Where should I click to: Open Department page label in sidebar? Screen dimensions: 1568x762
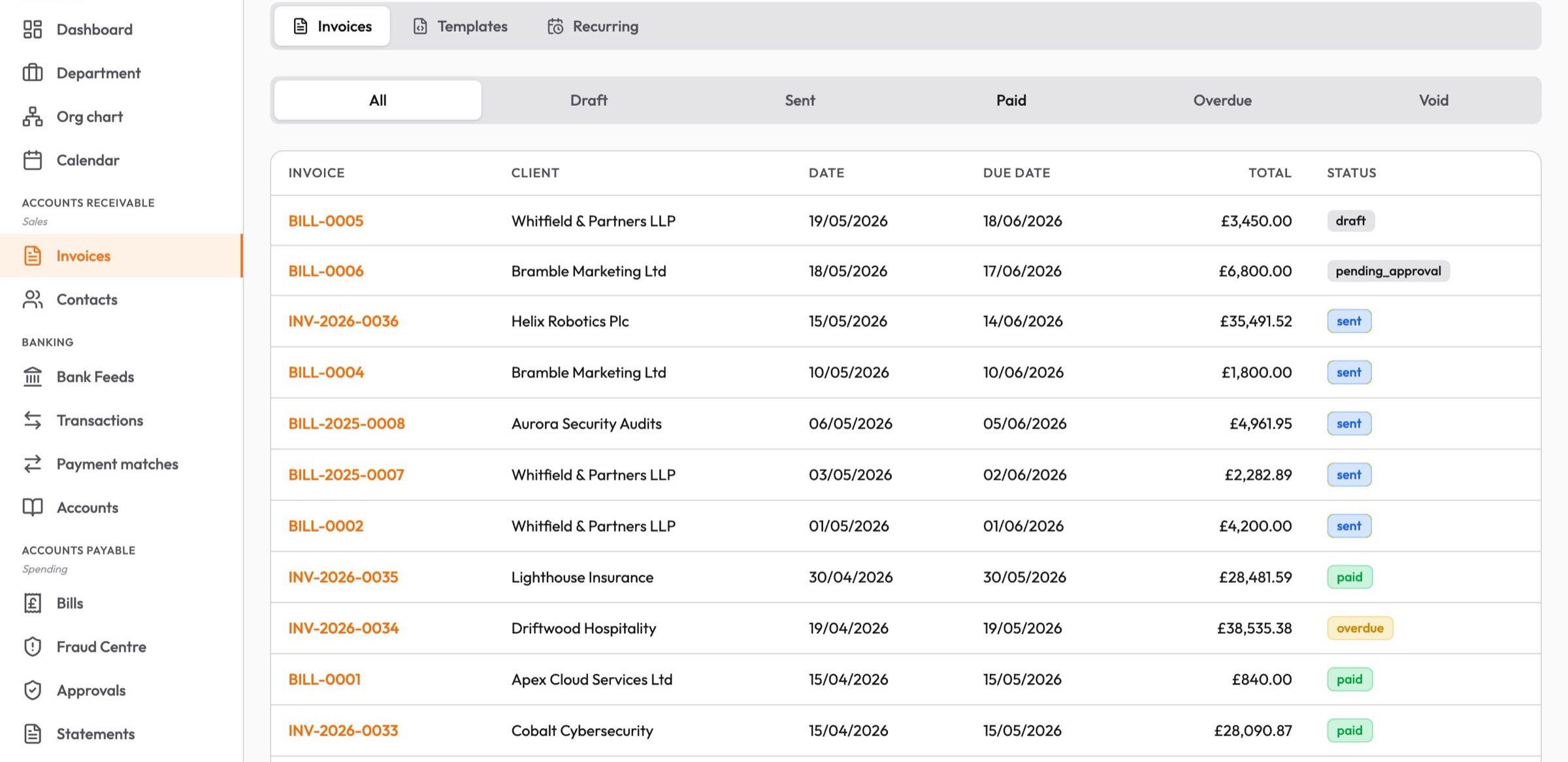(x=99, y=73)
